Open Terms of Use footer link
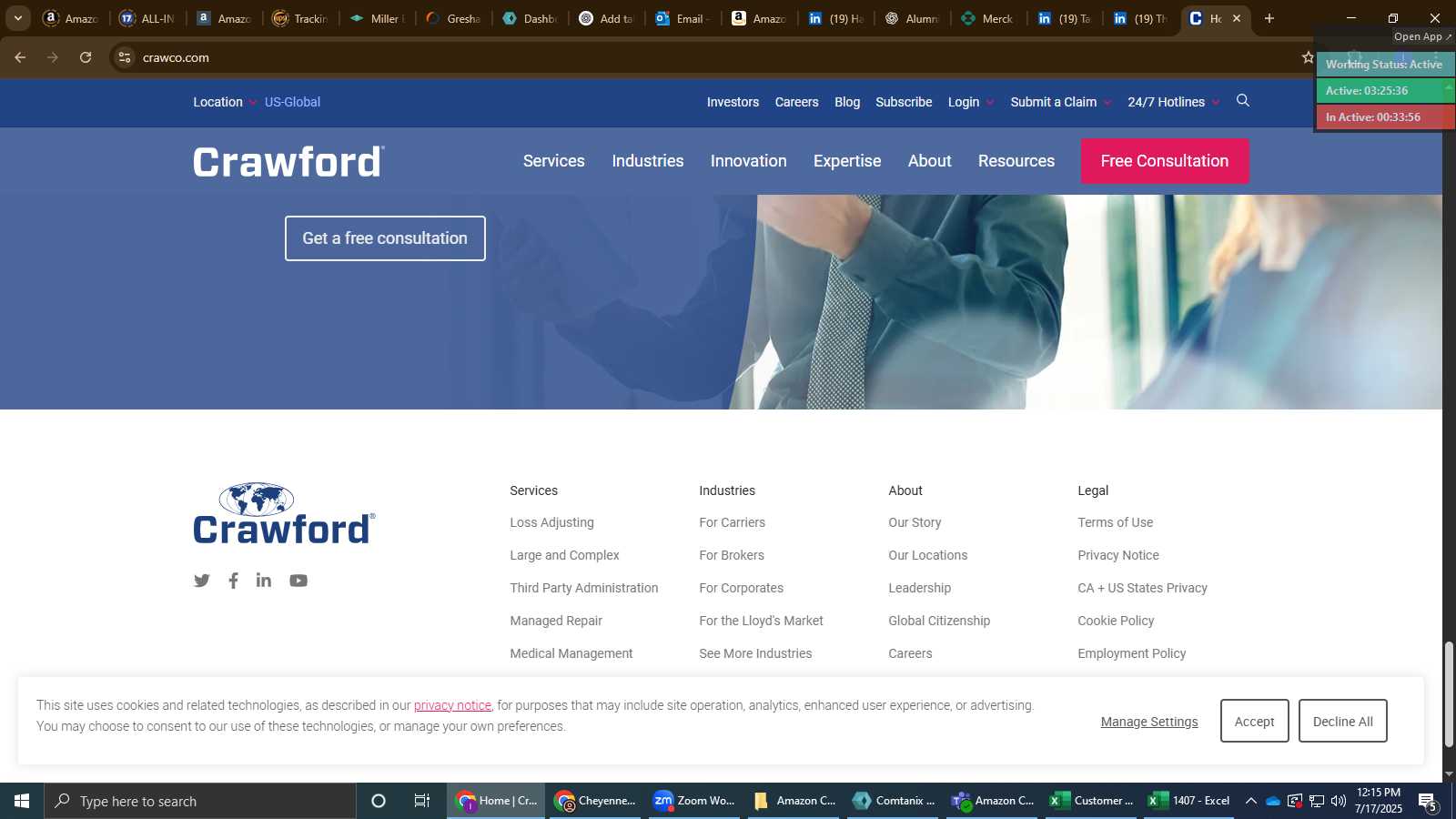This screenshot has width=1456, height=819. 1116,522
